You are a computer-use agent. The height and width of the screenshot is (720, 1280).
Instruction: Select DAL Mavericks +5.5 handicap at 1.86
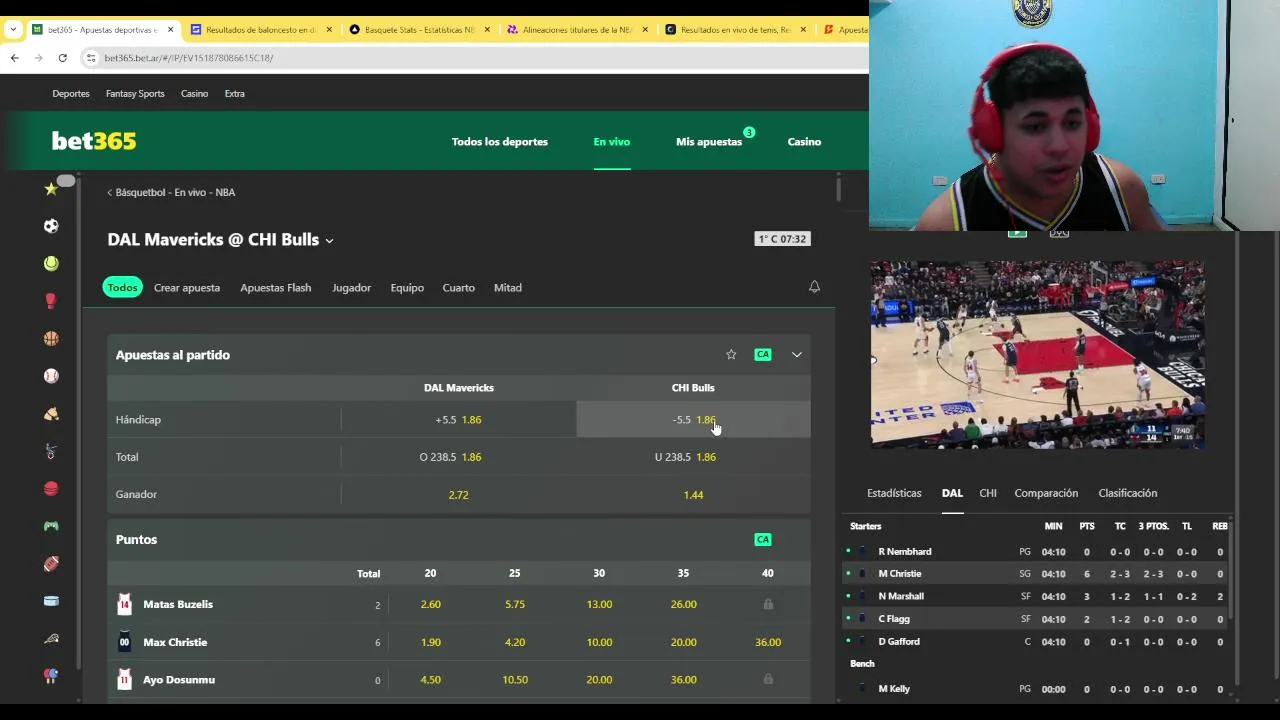tap(459, 420)
